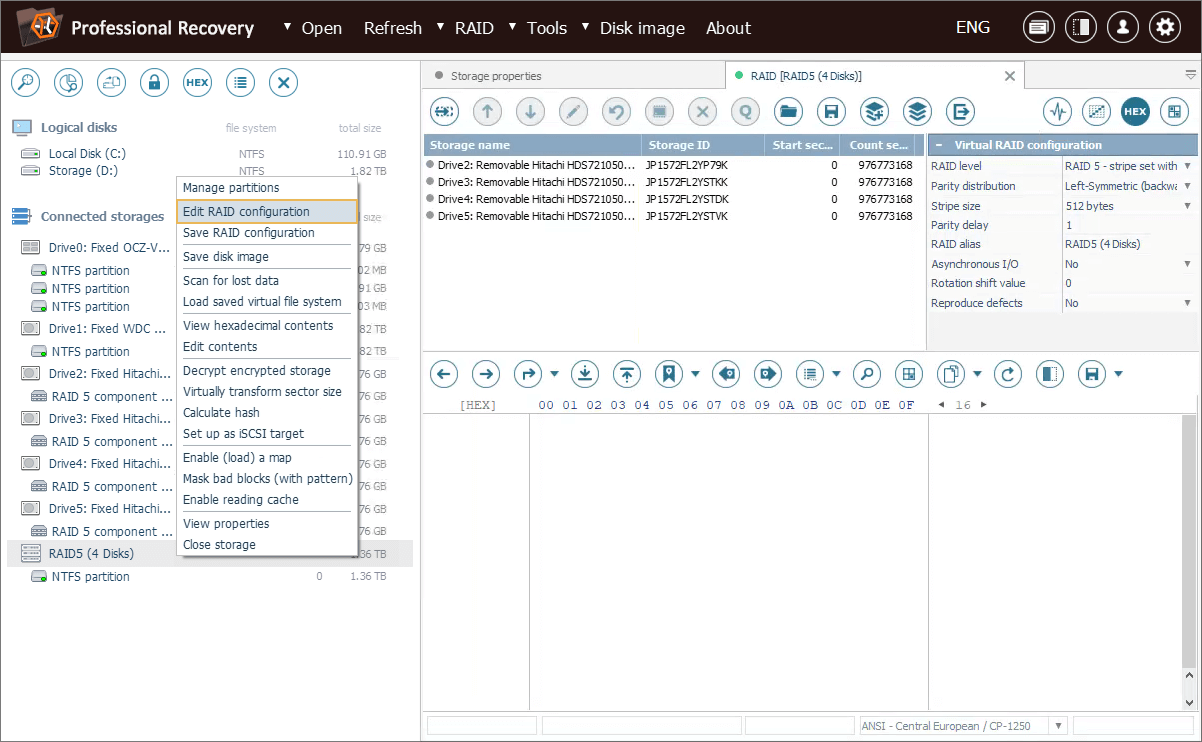
Task: Click the user account icon in title bar
Action: [x=1122, y=28]
